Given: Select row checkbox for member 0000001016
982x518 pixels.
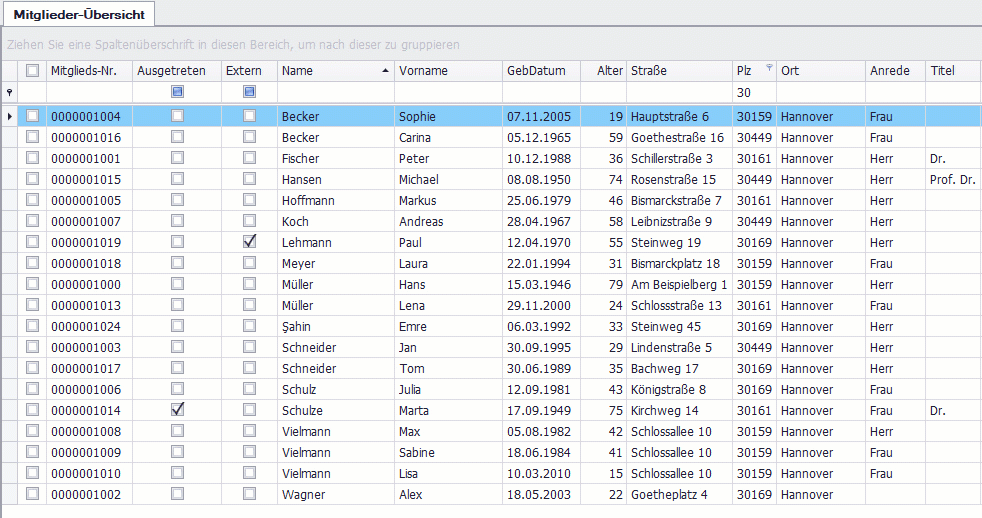Looking at the screenshot, I should point(33,137).
